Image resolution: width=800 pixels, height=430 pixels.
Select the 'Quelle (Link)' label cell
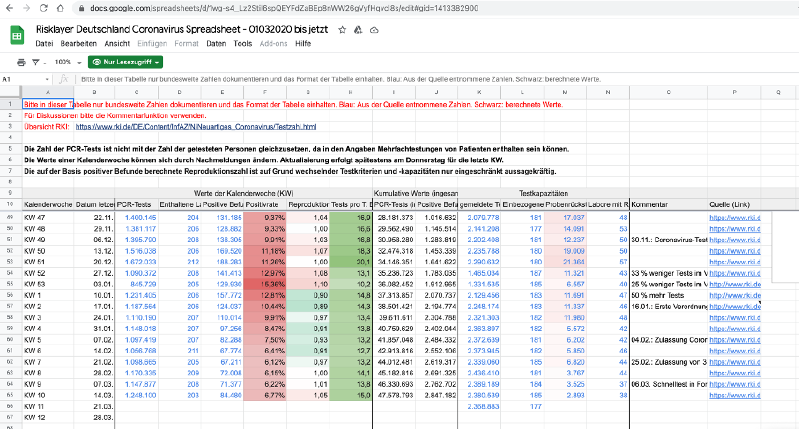[734, 205]
